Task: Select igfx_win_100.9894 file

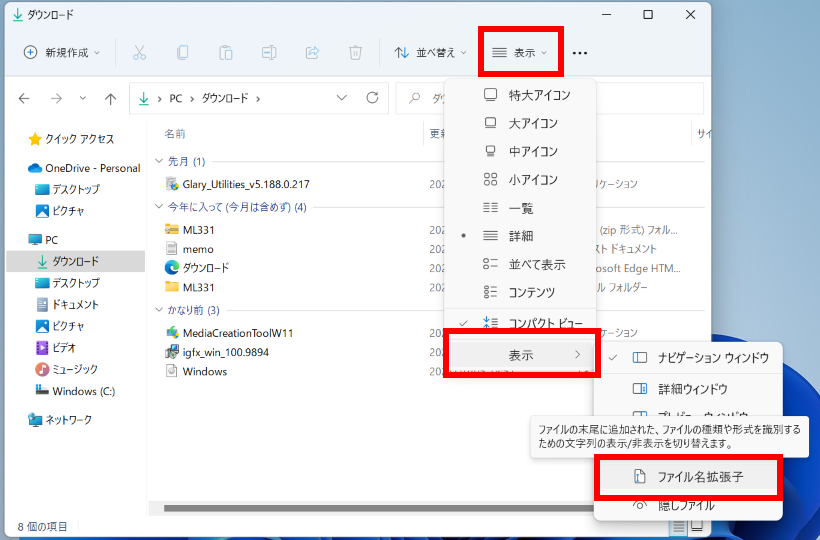Action: [217, 352]
